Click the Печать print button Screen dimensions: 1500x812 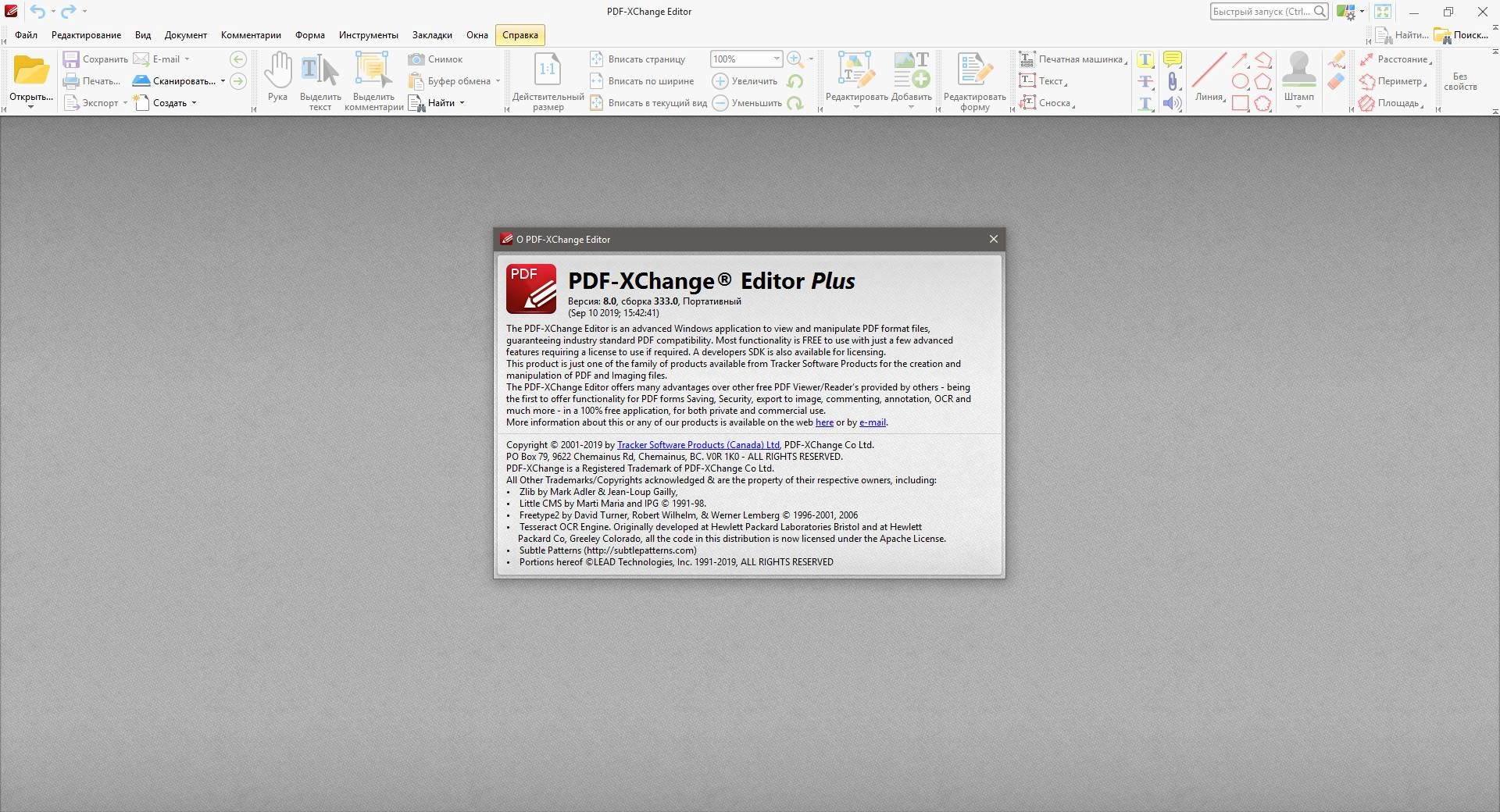click(91, 81)
